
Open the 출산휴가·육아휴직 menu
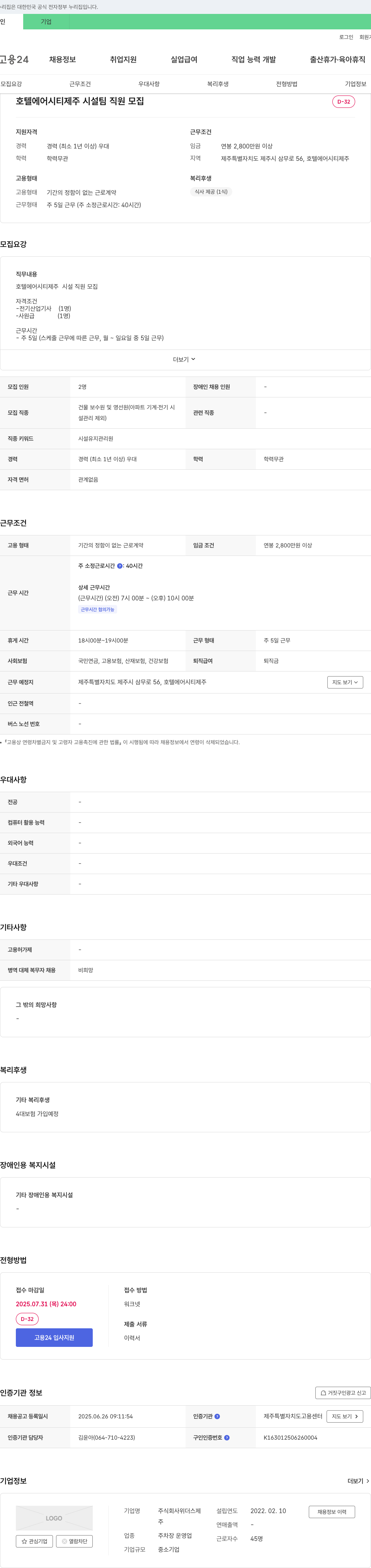(337, 60)
